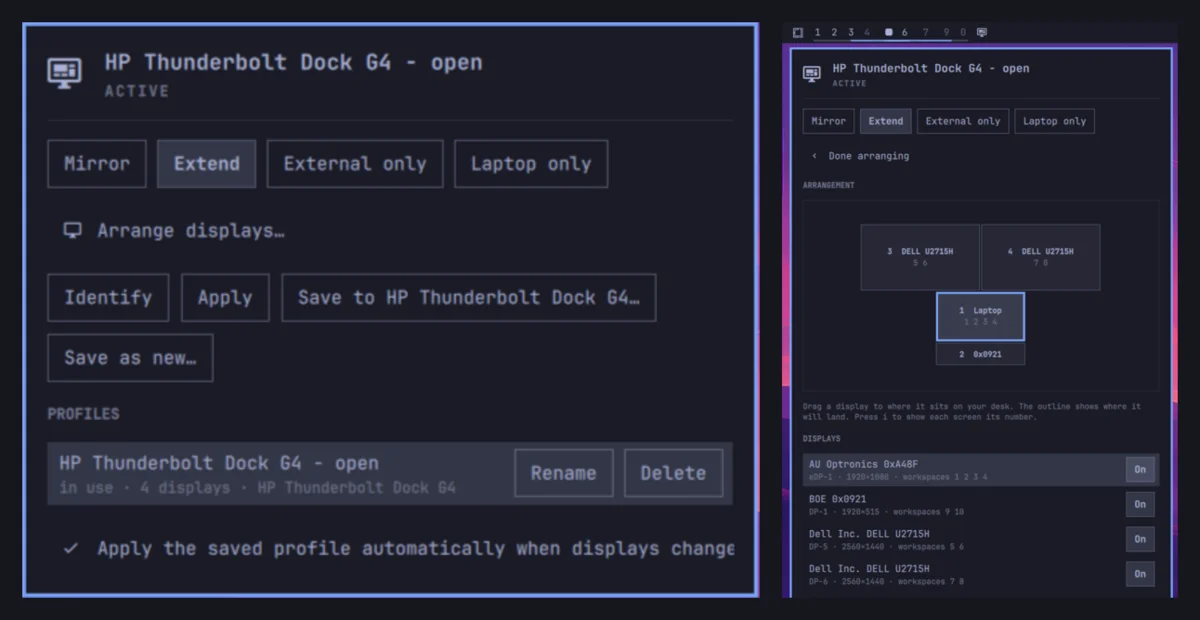Choose Extend mode in the profiles panel

pos(207,164)
